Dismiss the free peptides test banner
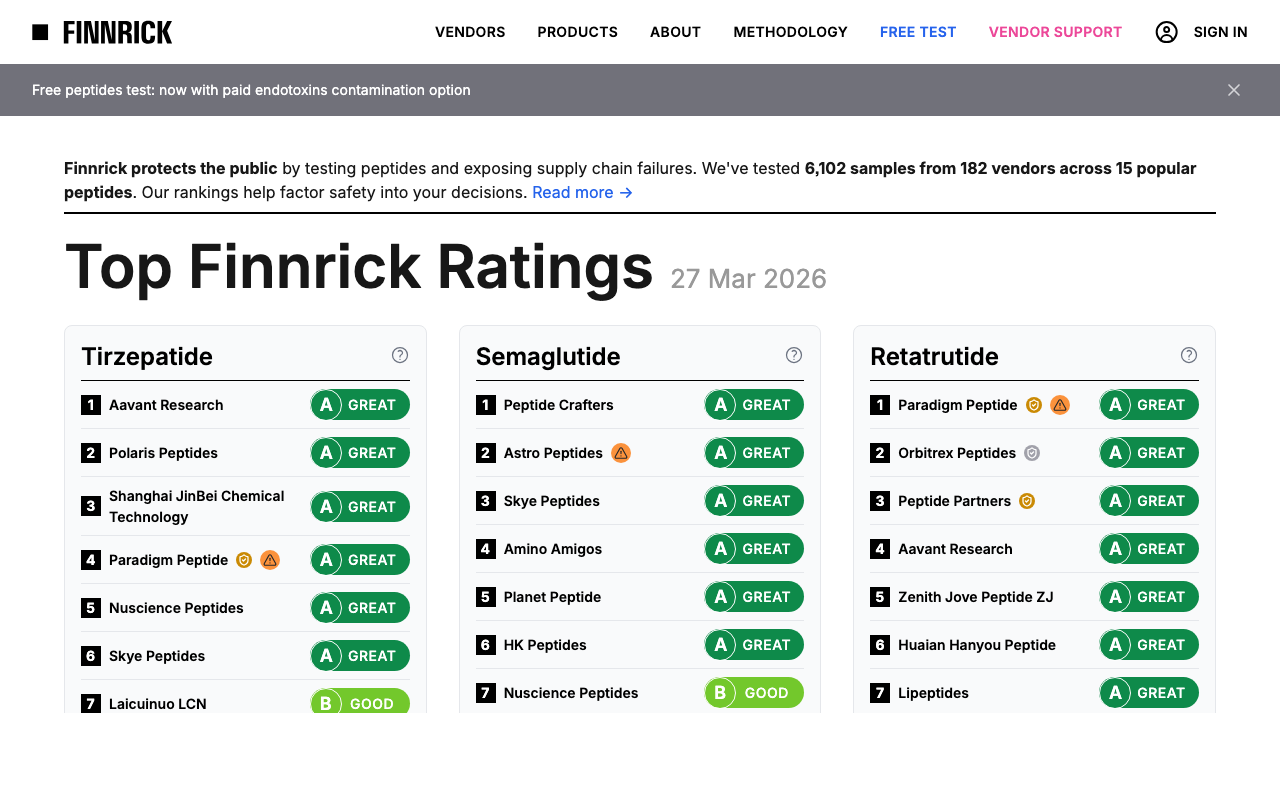This screenshot has width=1280, height=800. (1233, 90)
